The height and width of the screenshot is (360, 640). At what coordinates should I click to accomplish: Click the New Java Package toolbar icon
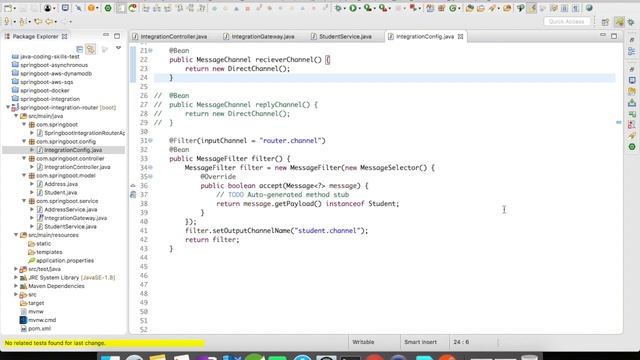click(441, 8)
